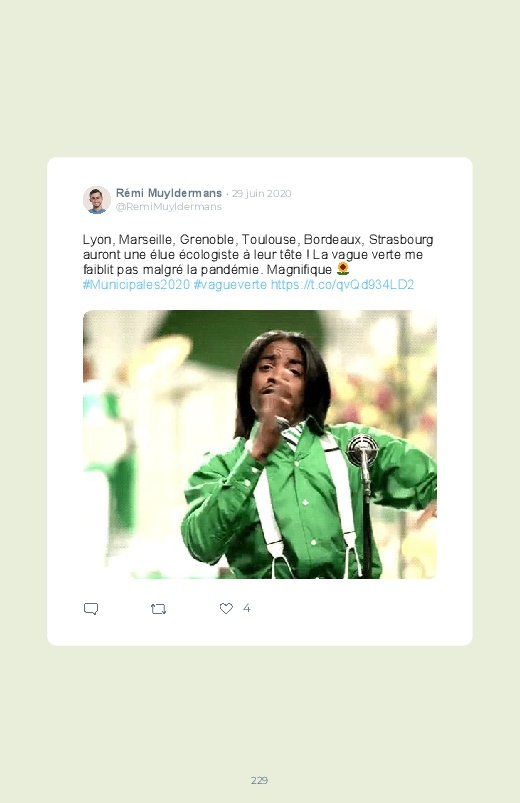Like the tweet with the heart icon
The width and height of the screenshot is (520, 803).
[226, 608]
